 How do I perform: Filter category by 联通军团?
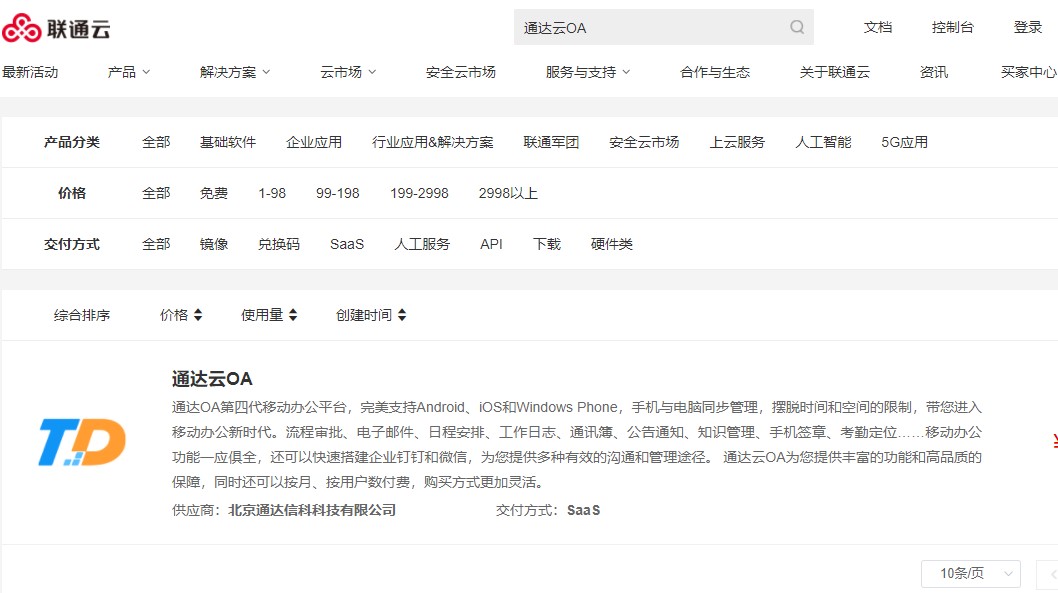[551, 142]
